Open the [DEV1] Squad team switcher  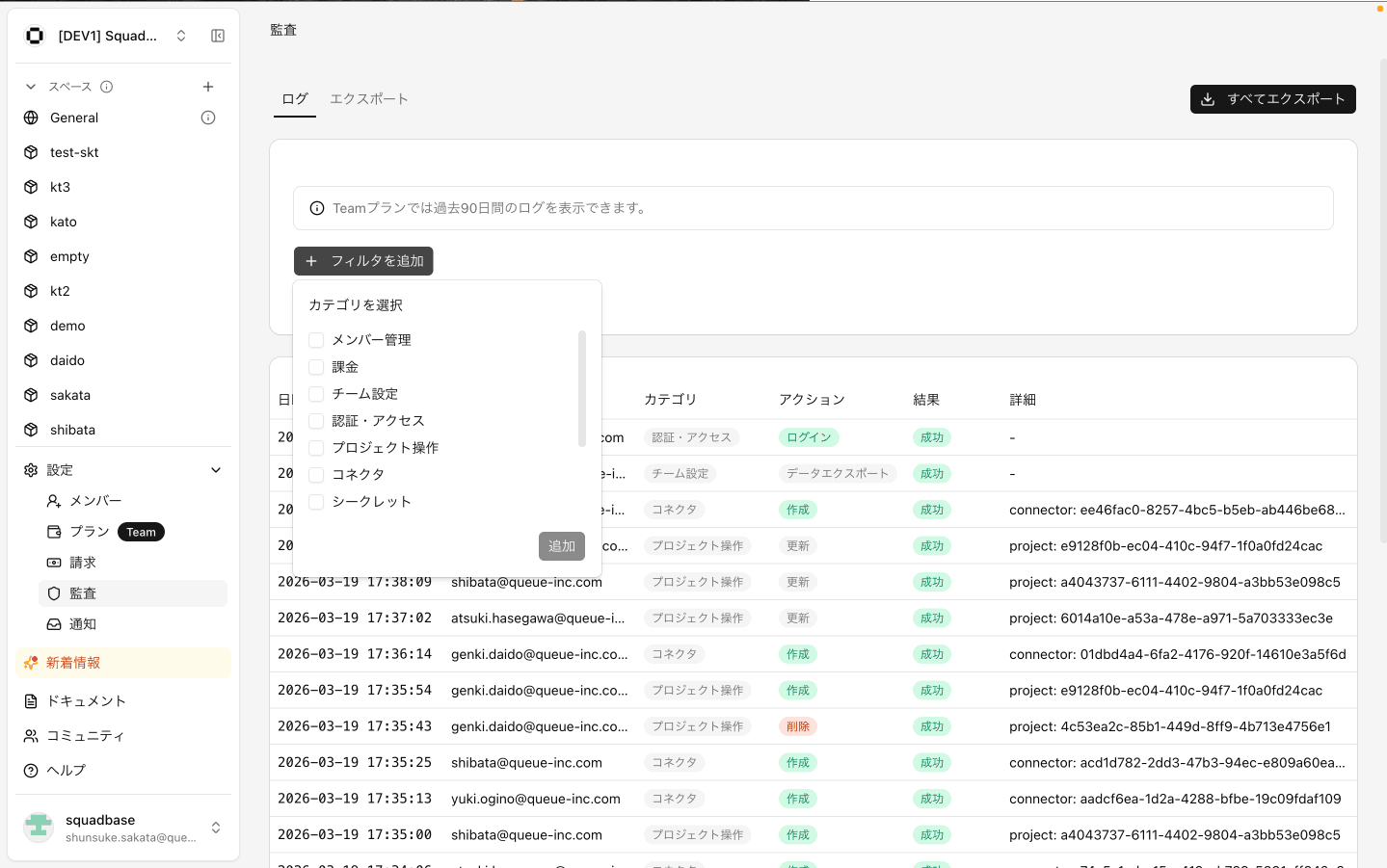click(106, 36)
